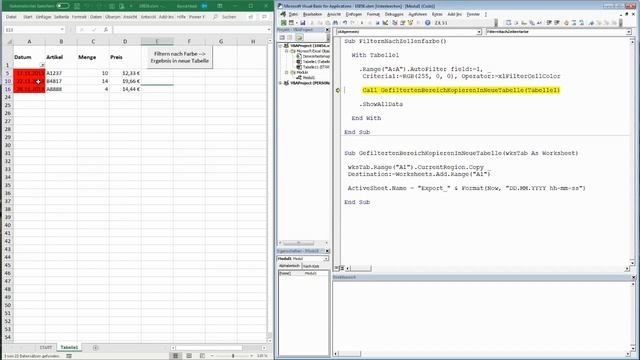Click the Save icon in VBA toolbar
640x360 pixels.
click(x=302, y=23)
